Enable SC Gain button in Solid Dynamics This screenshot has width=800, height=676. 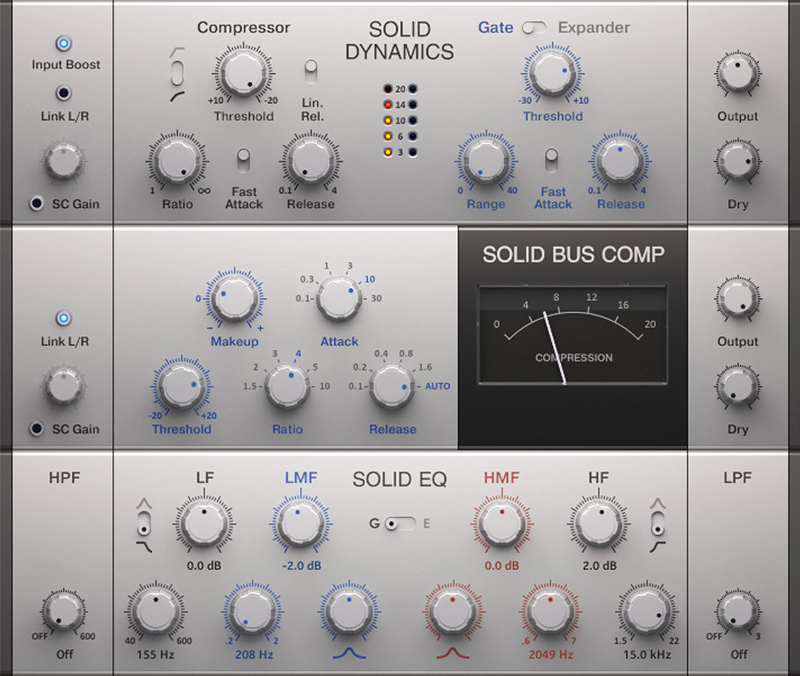click(x=36, y=203)
